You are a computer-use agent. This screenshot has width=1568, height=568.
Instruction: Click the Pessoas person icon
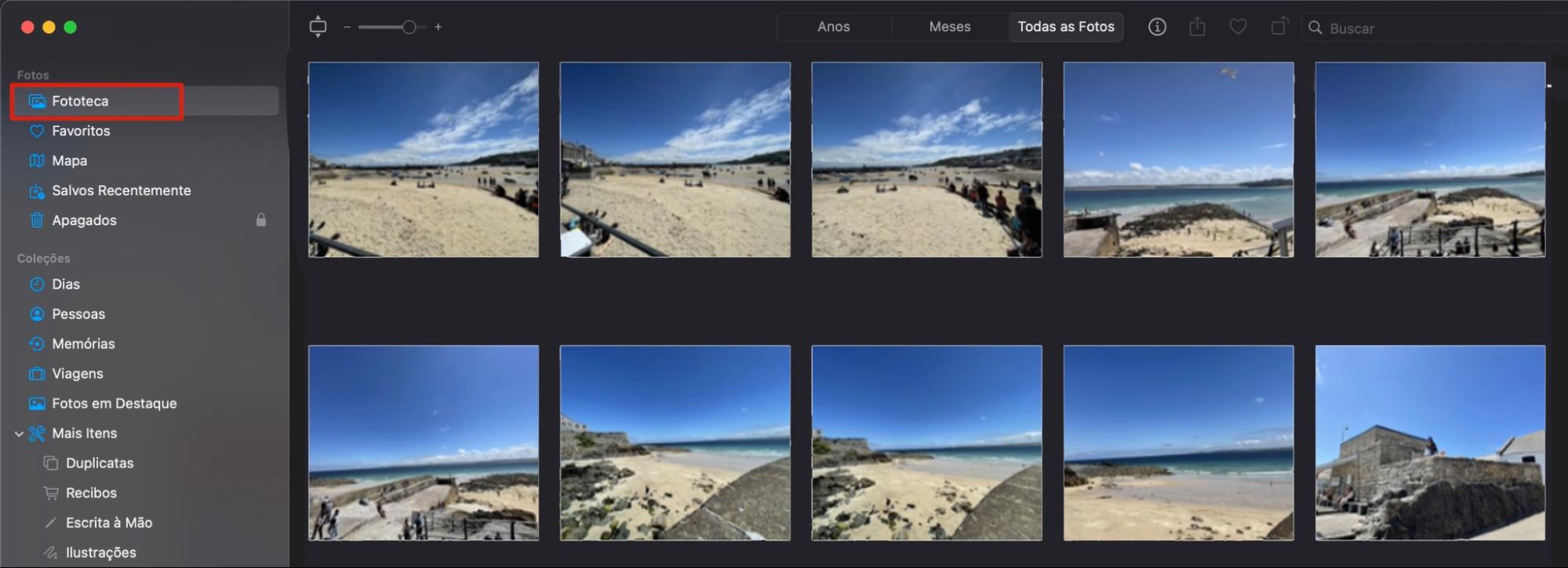(37, 314)
